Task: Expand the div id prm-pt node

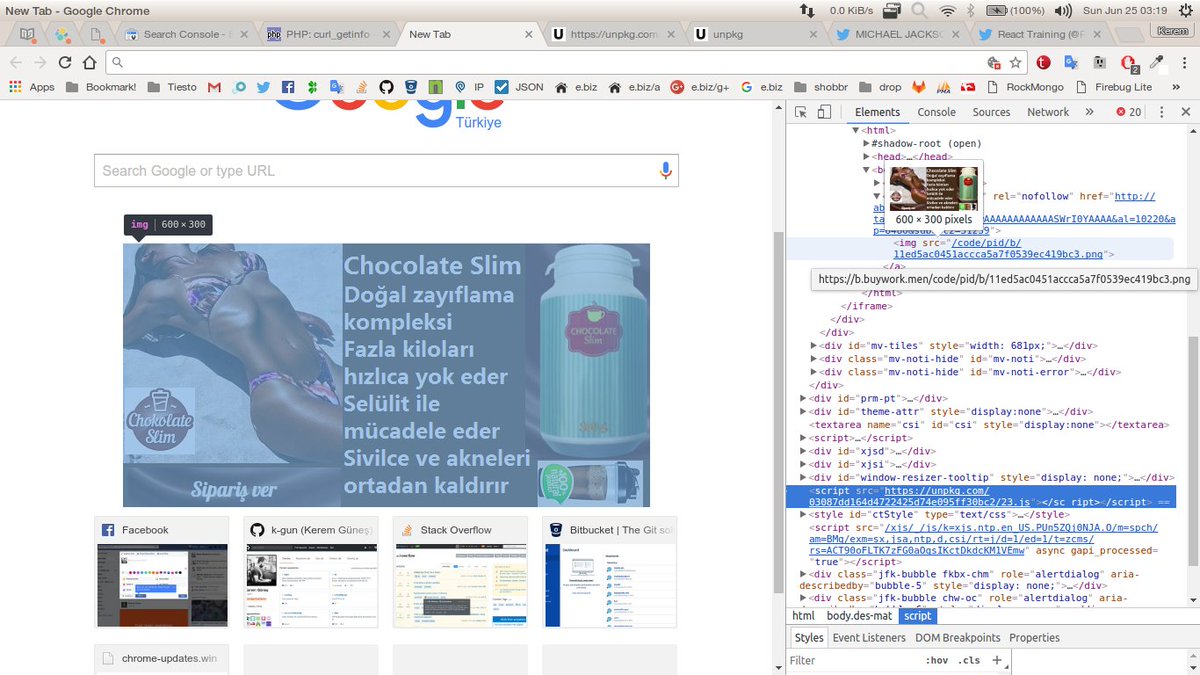Action: point(803,398)
